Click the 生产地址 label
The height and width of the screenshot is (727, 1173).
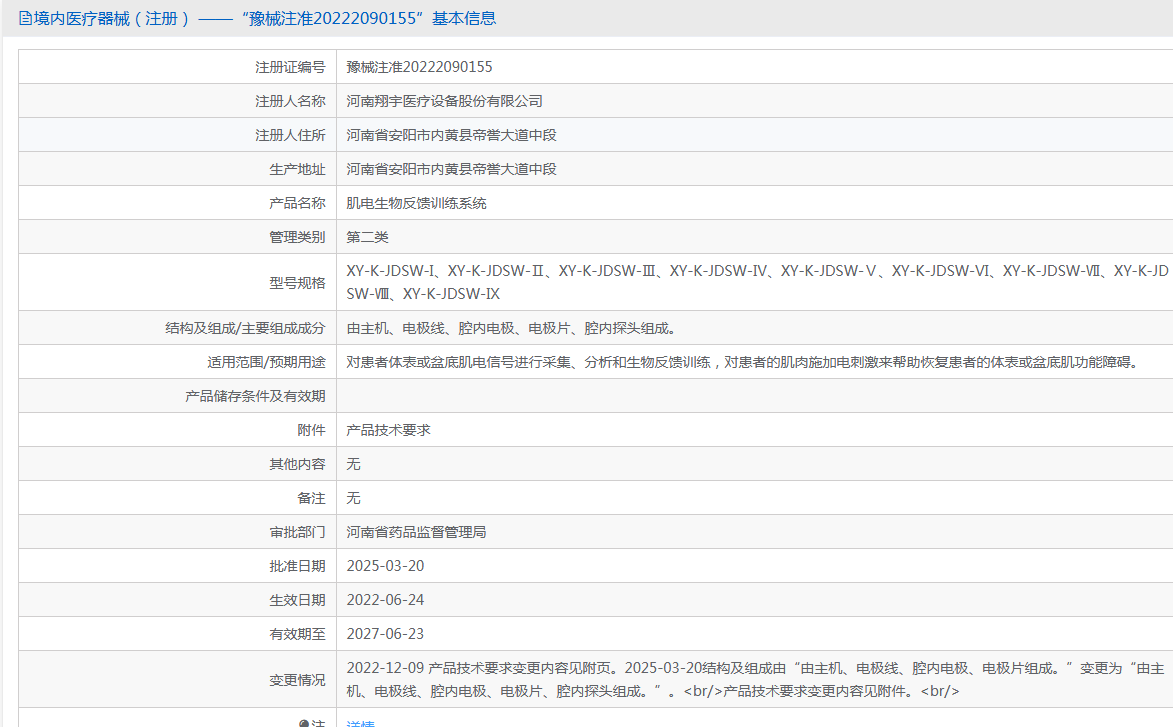(x=297, y=169)
